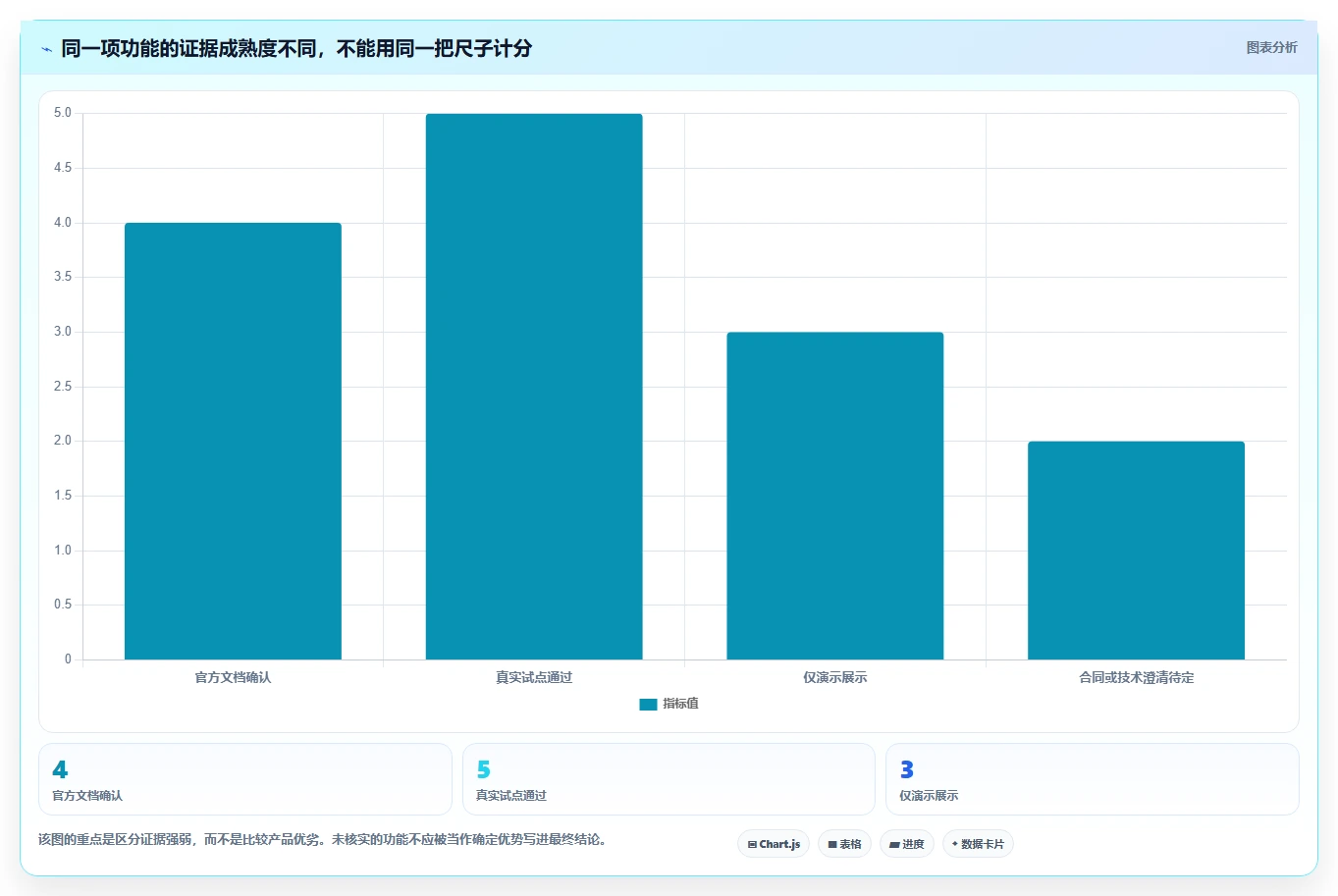Click the data card showing value 4
Screen dimensions: 1338x896
point(245,779)
